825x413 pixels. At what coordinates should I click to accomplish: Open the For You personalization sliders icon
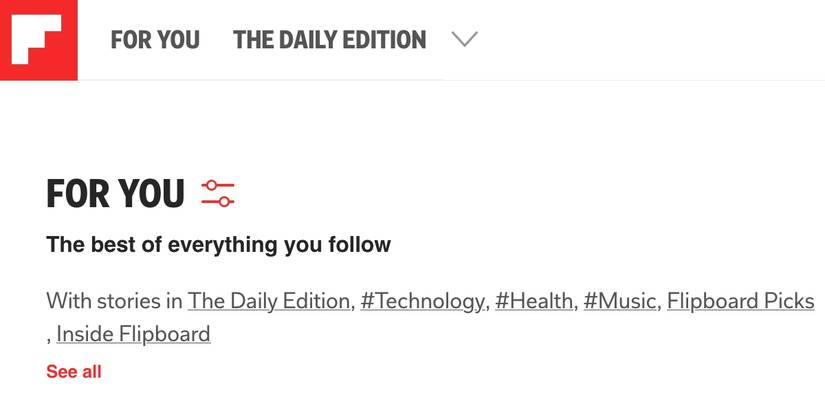[218, 193]
